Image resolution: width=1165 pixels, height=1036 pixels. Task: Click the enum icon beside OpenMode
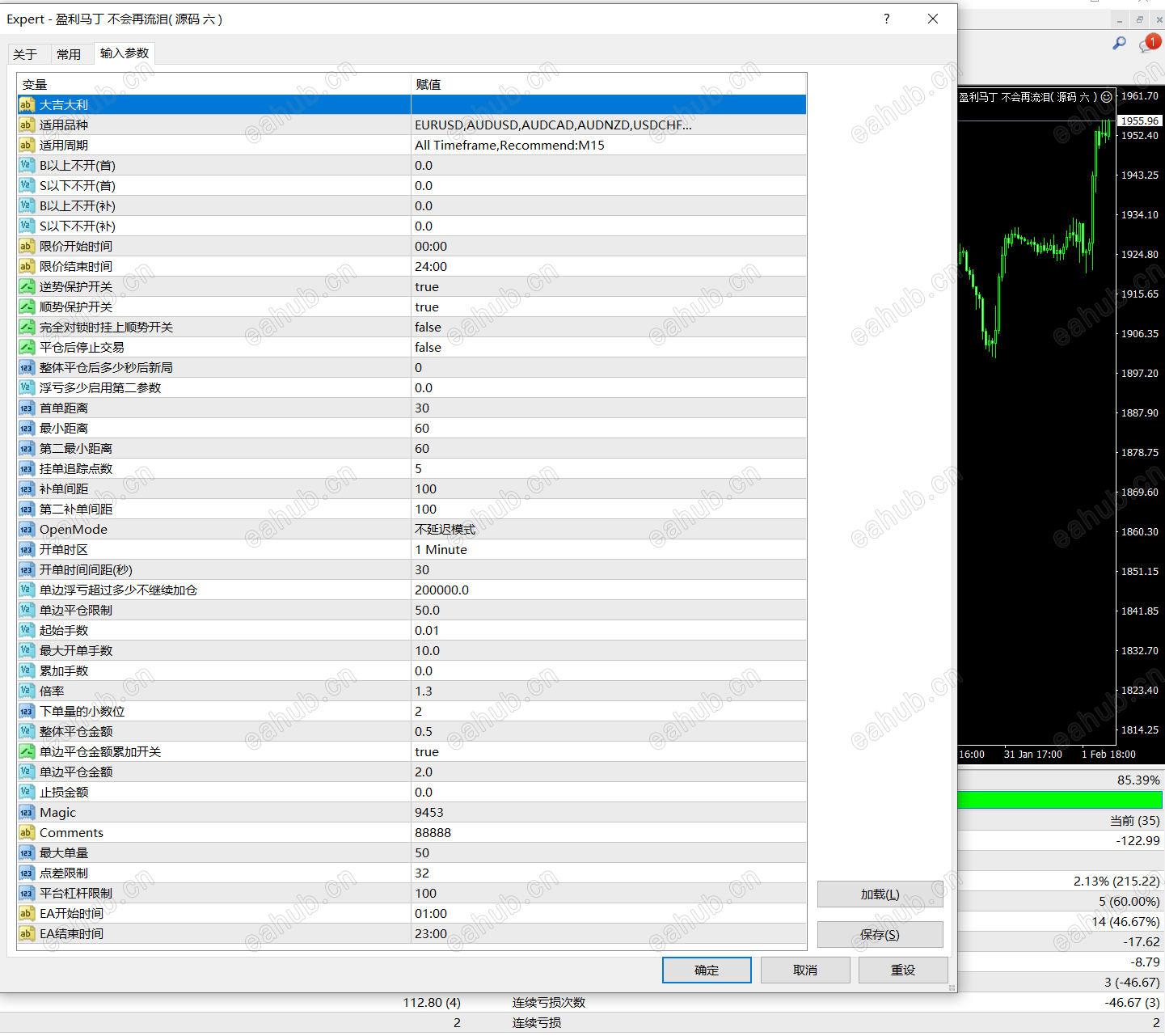pyautogui.click(x=27, y=529)
